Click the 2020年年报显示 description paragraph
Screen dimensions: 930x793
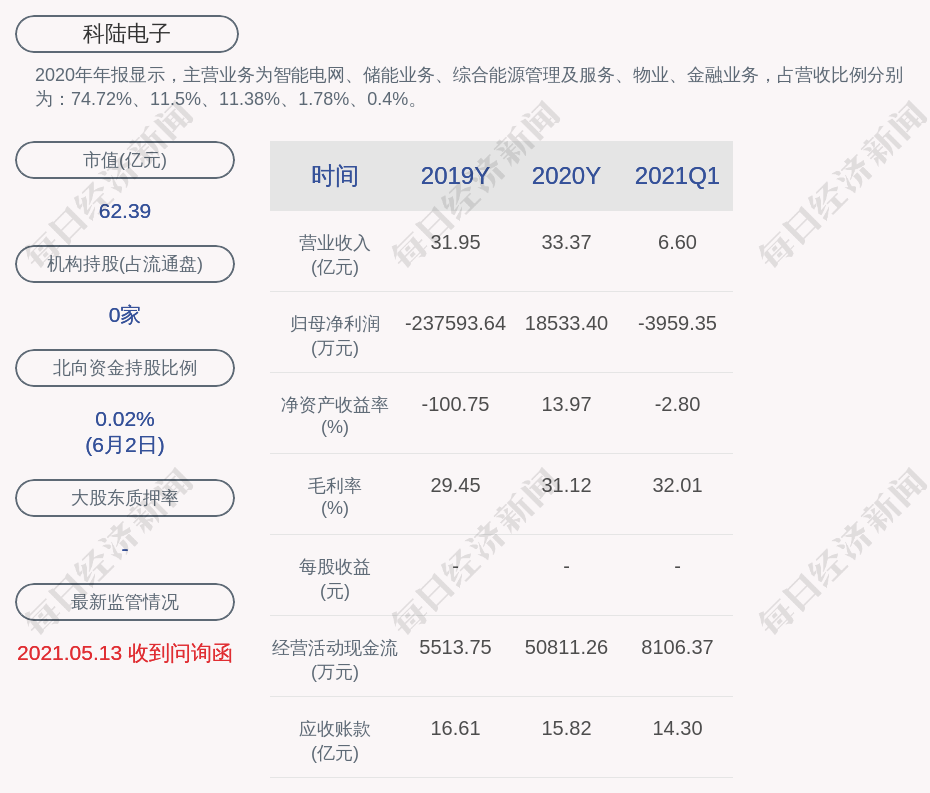click(x=469, y=87)
